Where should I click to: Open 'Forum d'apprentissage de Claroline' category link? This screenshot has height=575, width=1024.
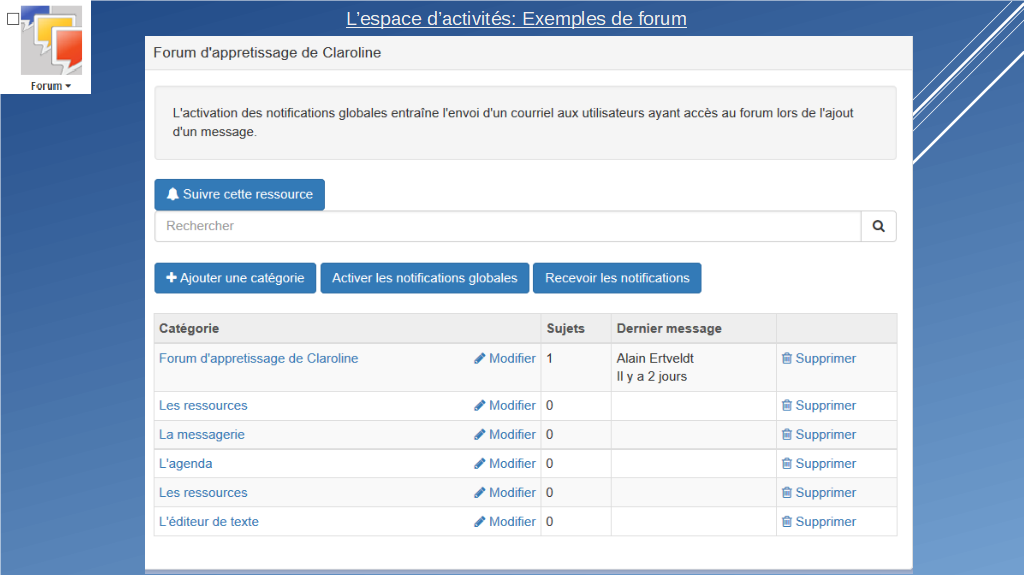259,358
